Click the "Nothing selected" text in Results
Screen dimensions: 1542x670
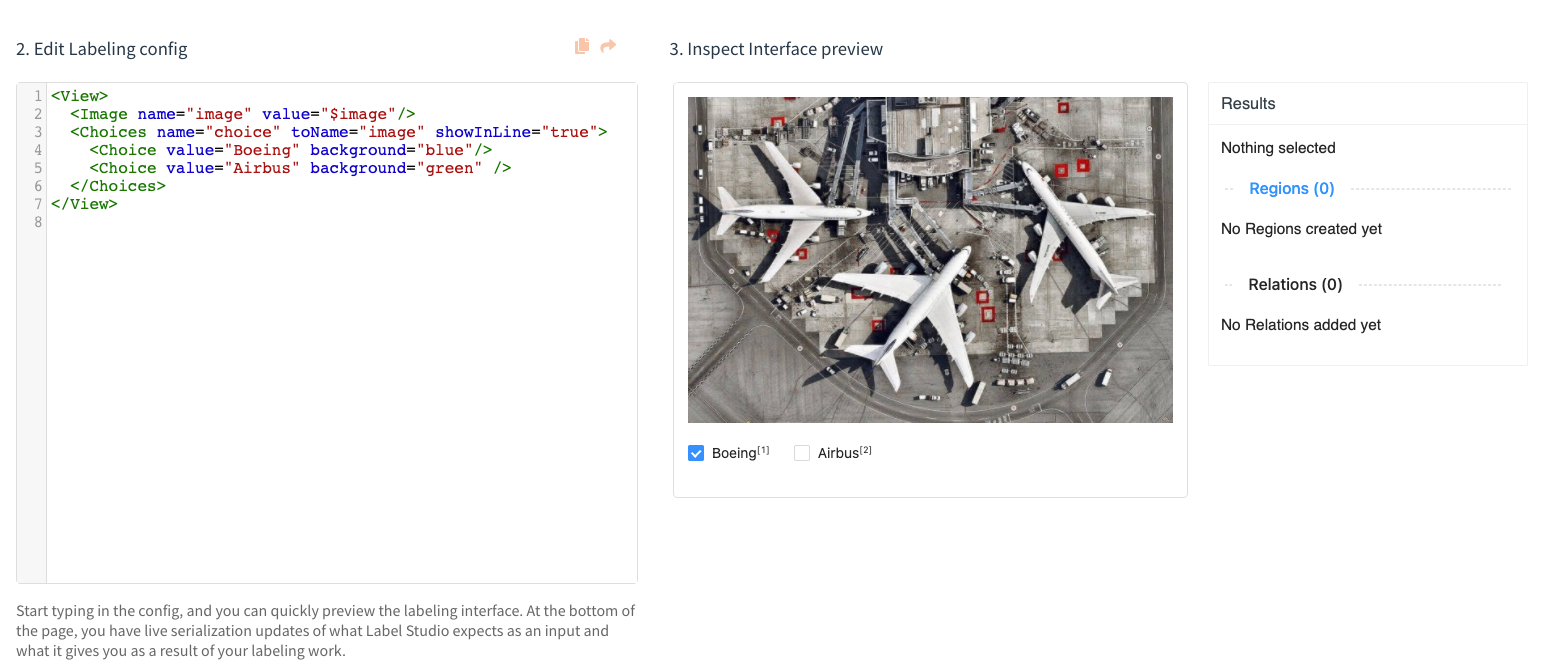(x=1278, y=148)
